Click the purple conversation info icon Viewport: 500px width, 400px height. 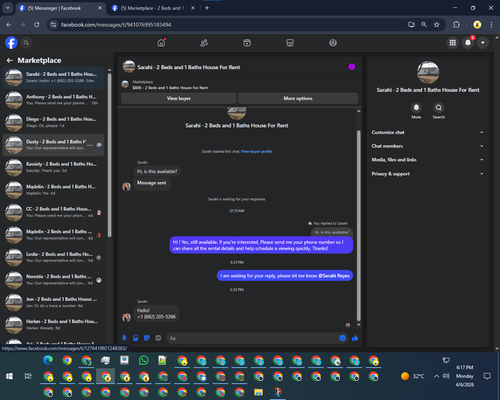pos(352,67)
